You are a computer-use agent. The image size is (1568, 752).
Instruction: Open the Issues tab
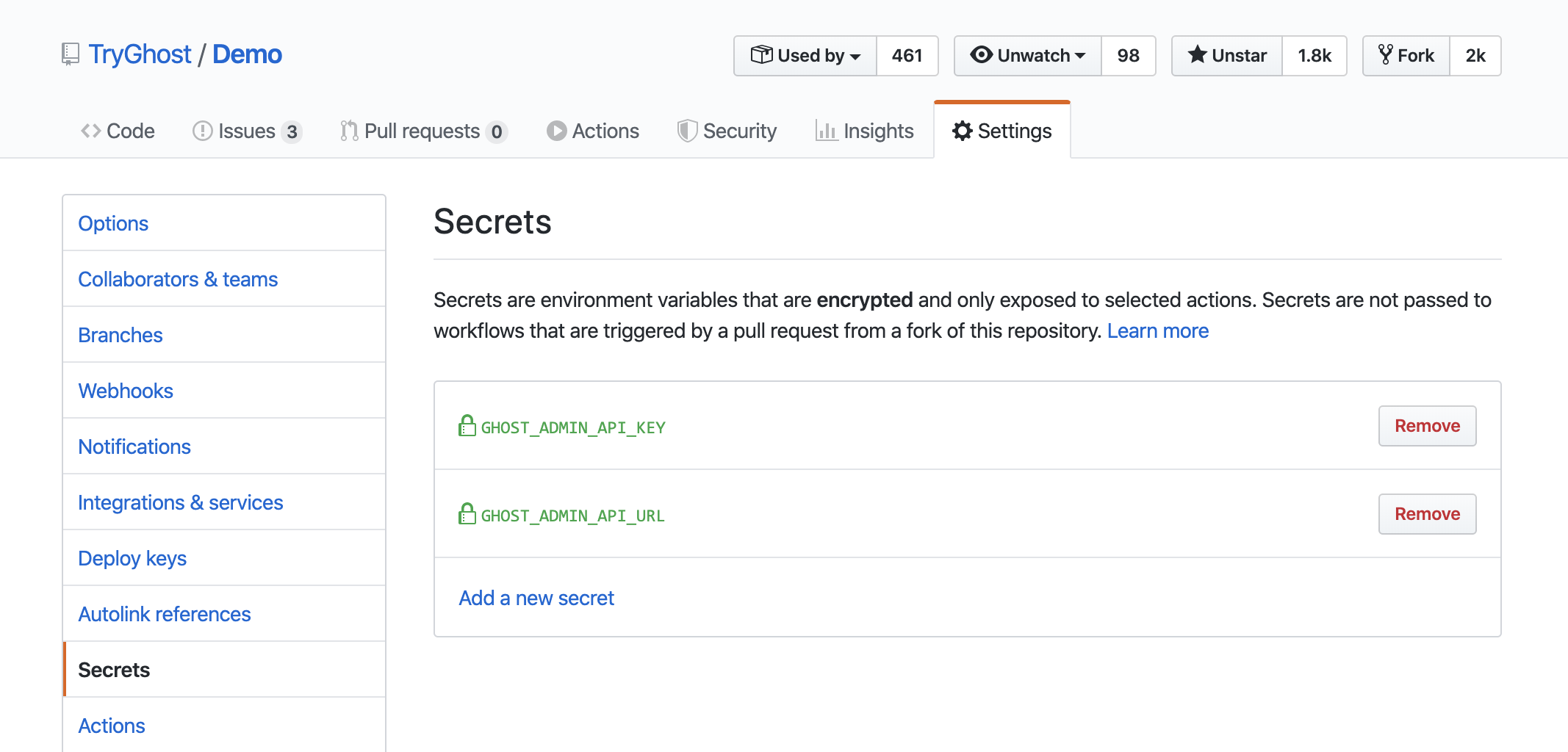click(246, 131)
